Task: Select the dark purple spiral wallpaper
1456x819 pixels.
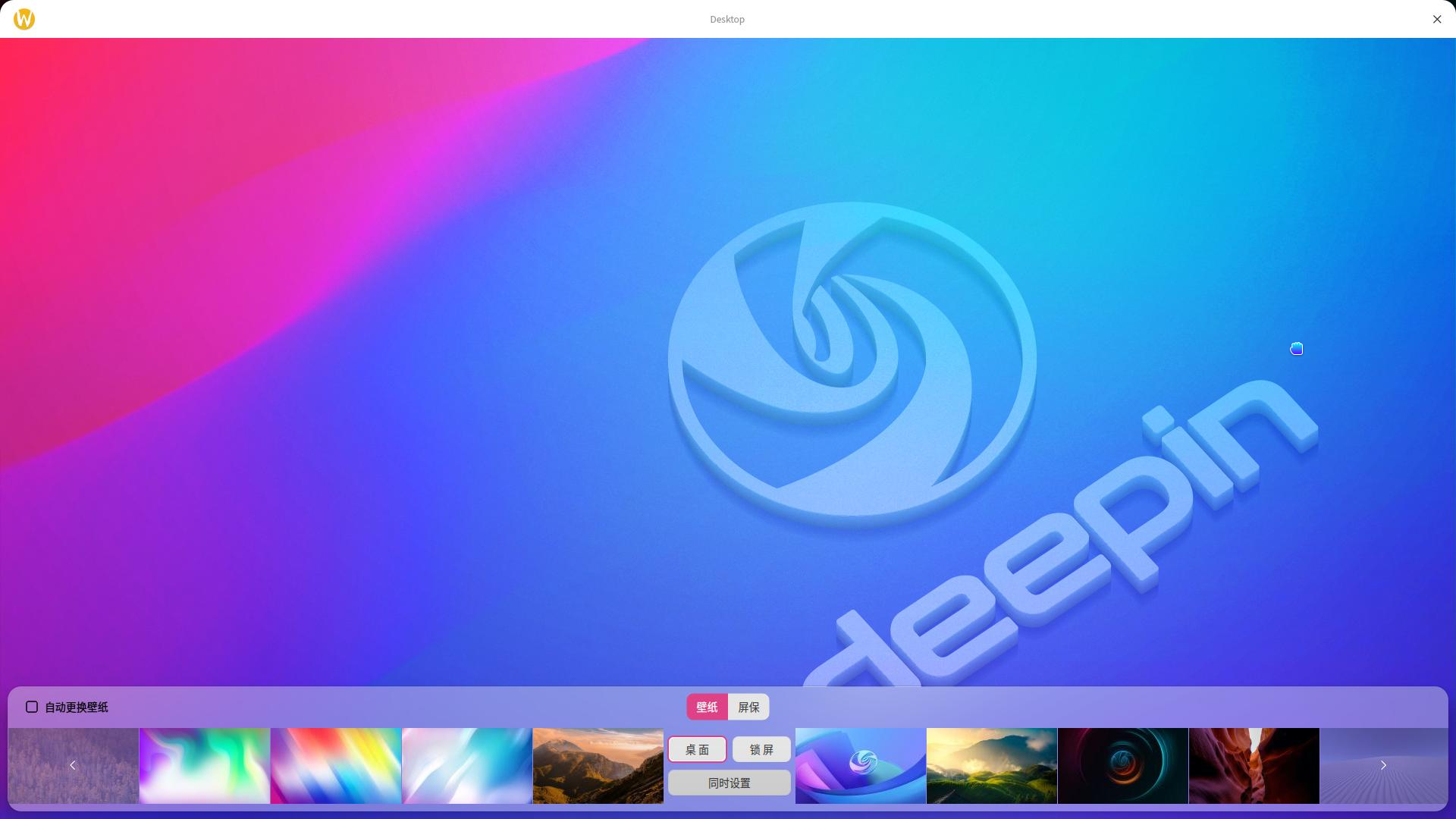Action: (x=1122, y=765)
